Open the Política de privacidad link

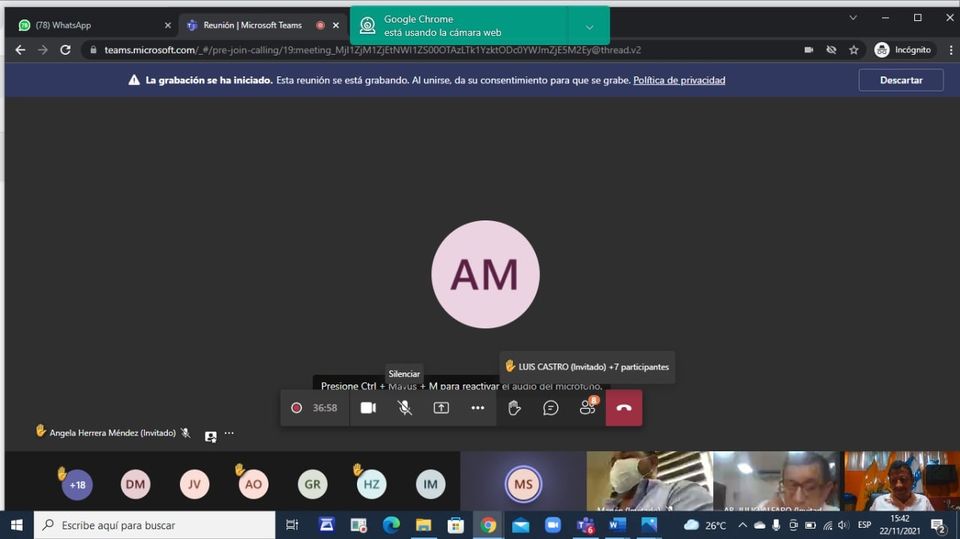point(679,80)
